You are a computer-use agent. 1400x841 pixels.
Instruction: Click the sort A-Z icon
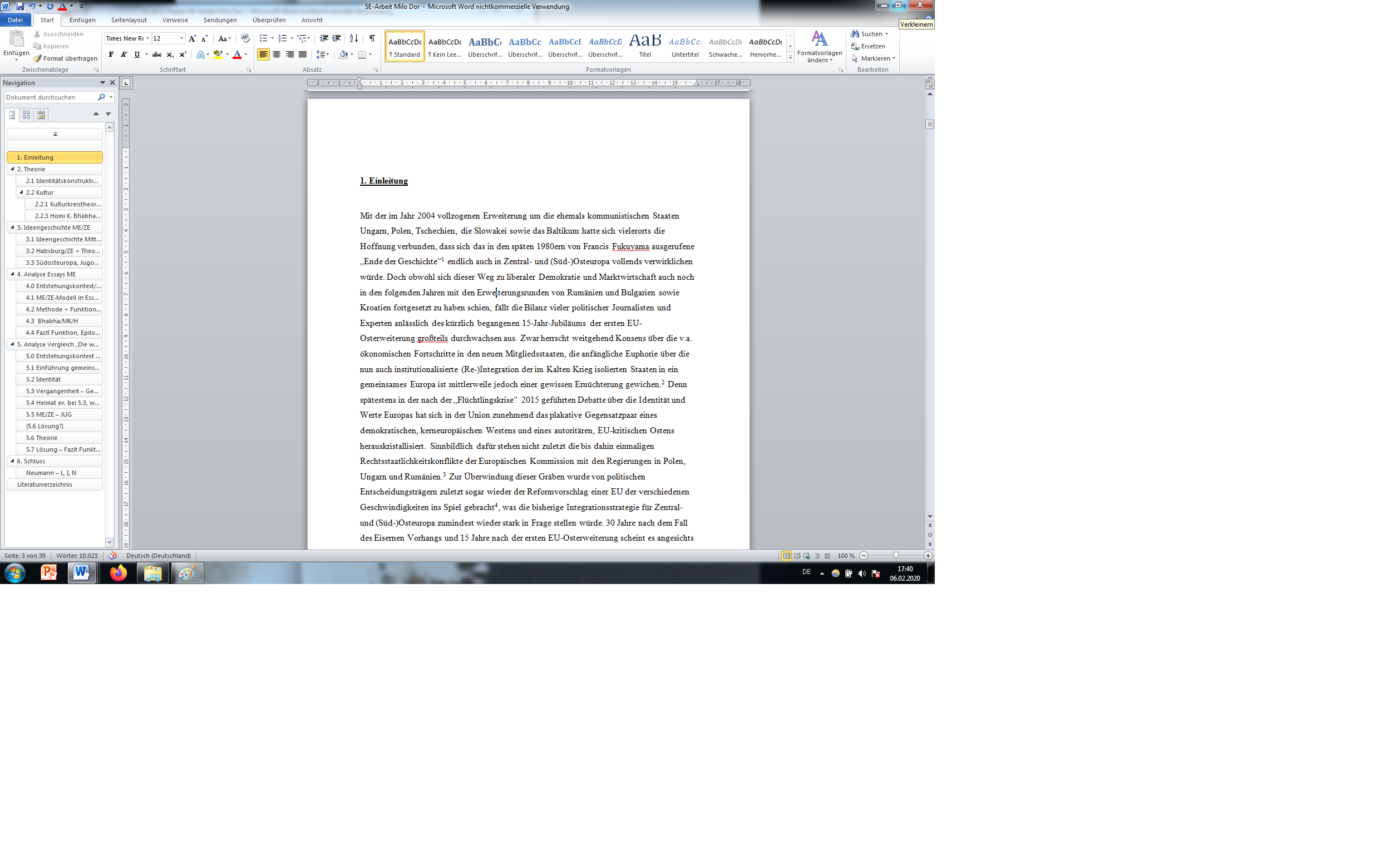(x=354, y=38)
